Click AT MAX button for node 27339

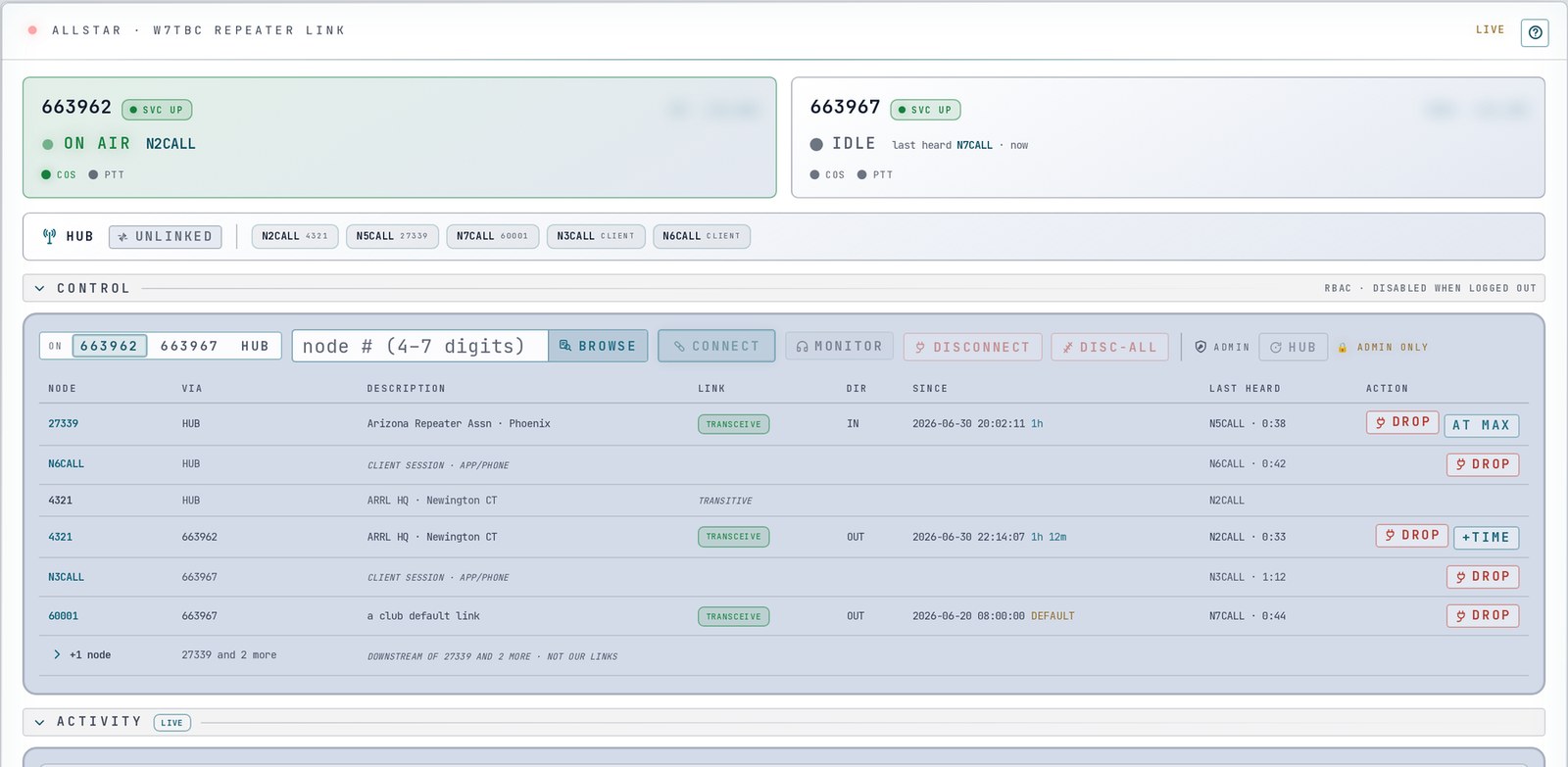tap(1482, 425)
